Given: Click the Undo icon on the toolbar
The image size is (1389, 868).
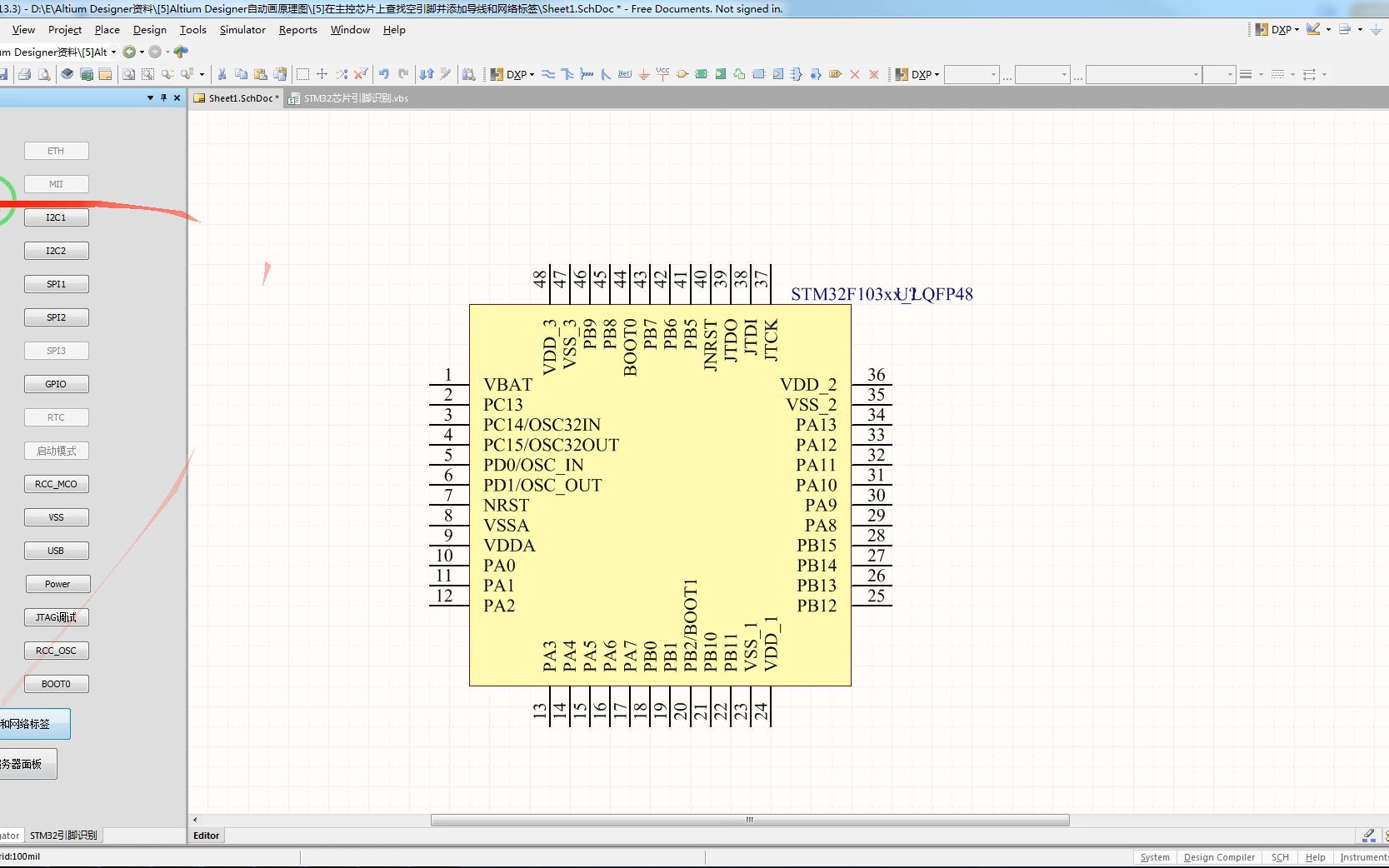Looking at the screenshot, I should click(x=385, y=74).
